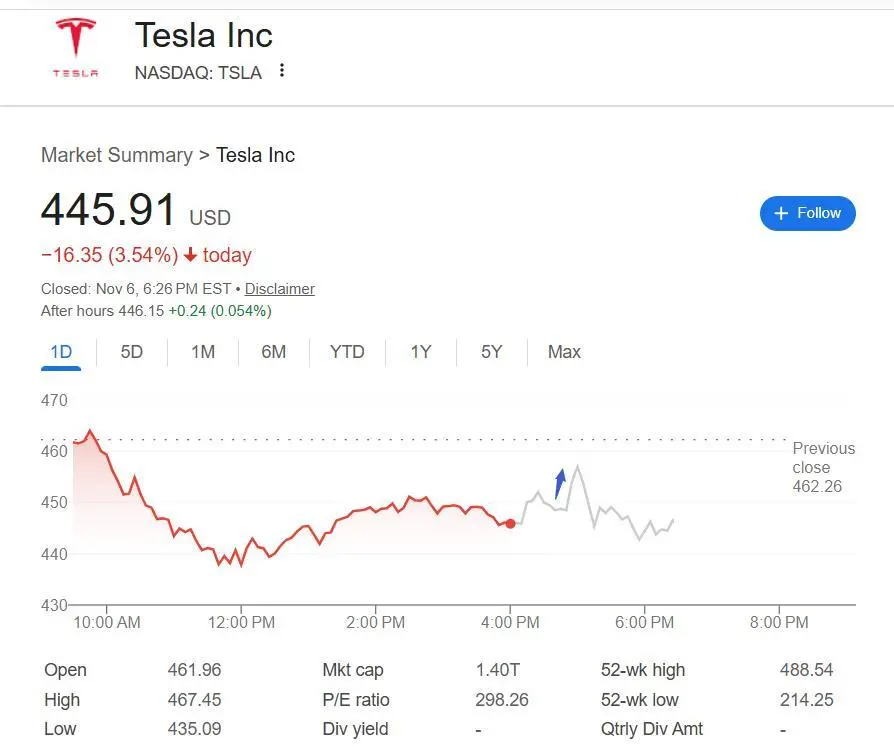The height and width of the screenshot is (747, 894).
Task: Click the Previous close 462.26 label
Action: click(823, 467)
